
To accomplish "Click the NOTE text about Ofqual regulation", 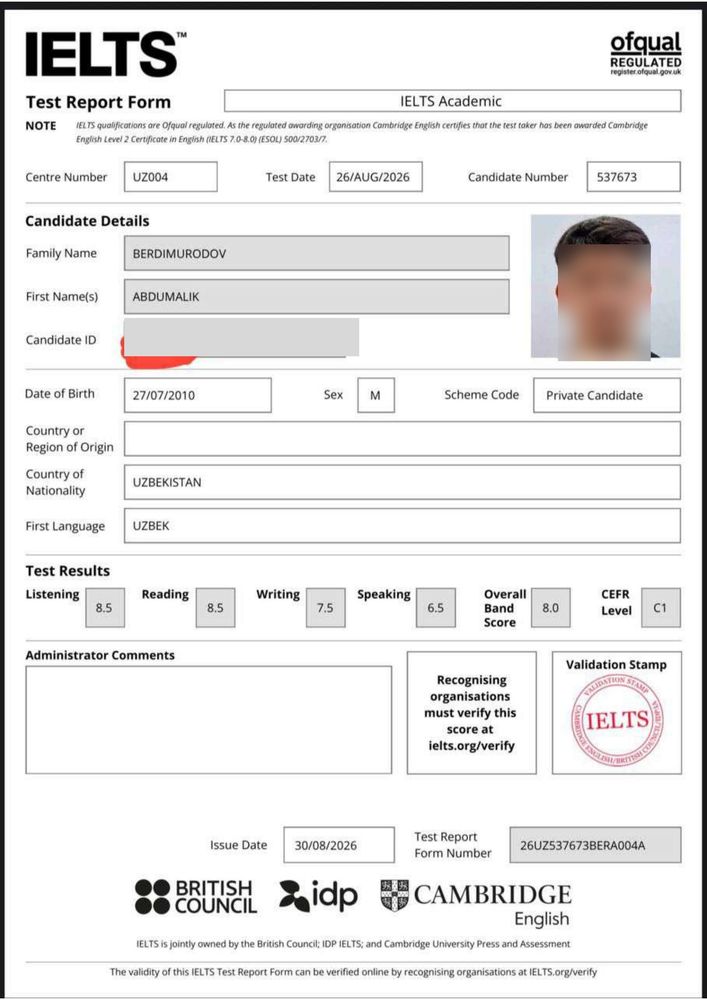I will (361, 132).
